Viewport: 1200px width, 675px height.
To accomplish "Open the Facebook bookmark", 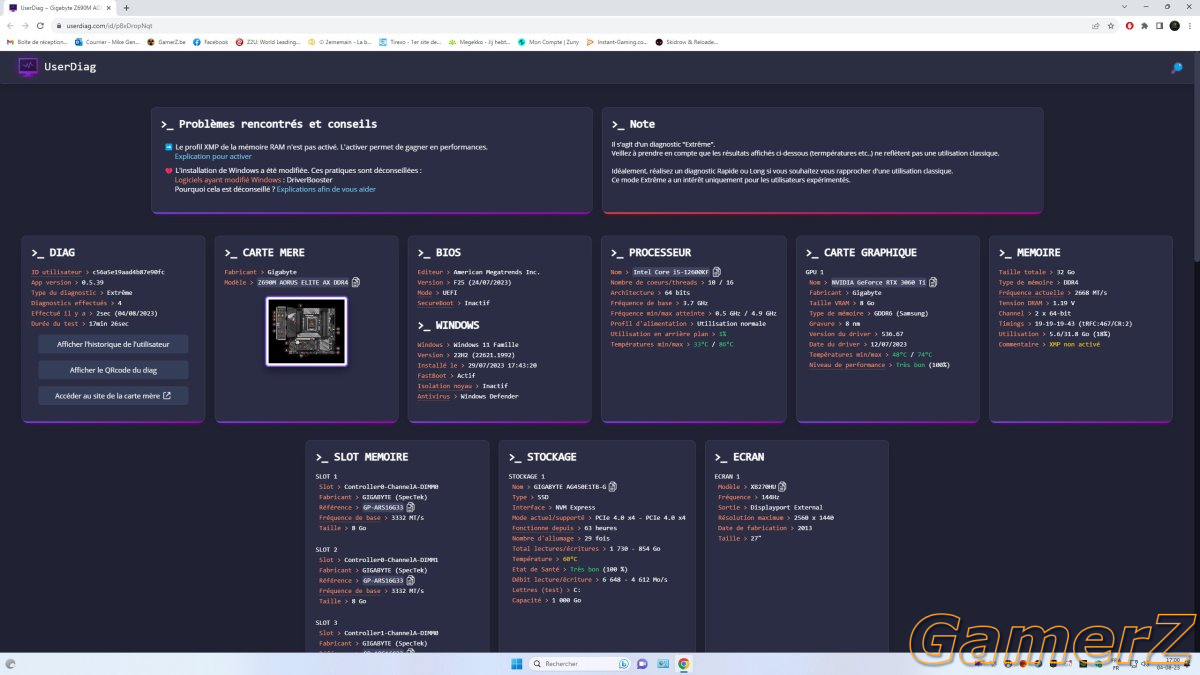I will click(211, 42).
